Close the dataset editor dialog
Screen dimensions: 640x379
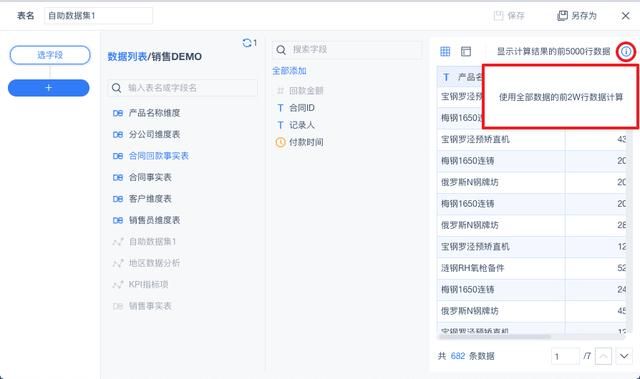(625, 16)
